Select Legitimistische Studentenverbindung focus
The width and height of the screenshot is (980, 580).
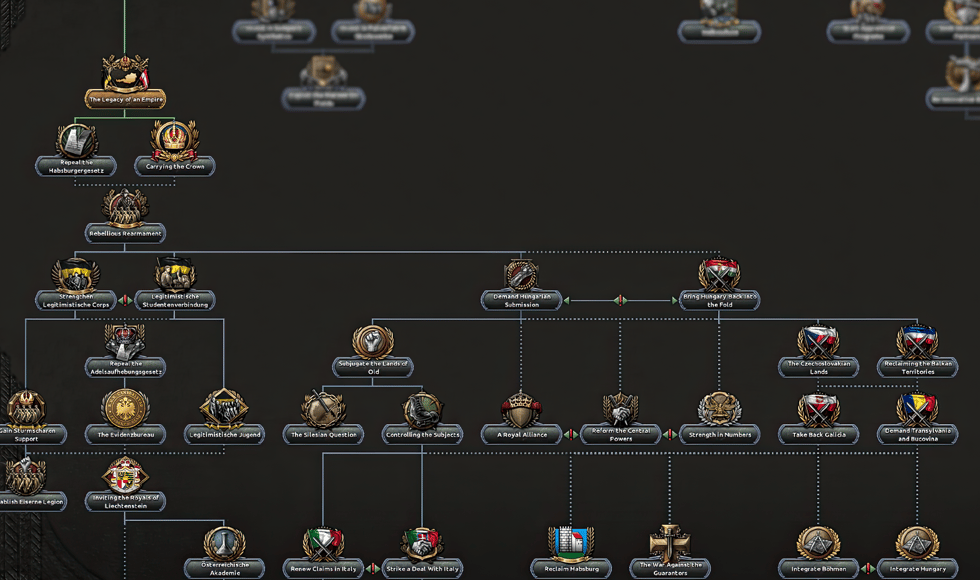tap(174, 284)
